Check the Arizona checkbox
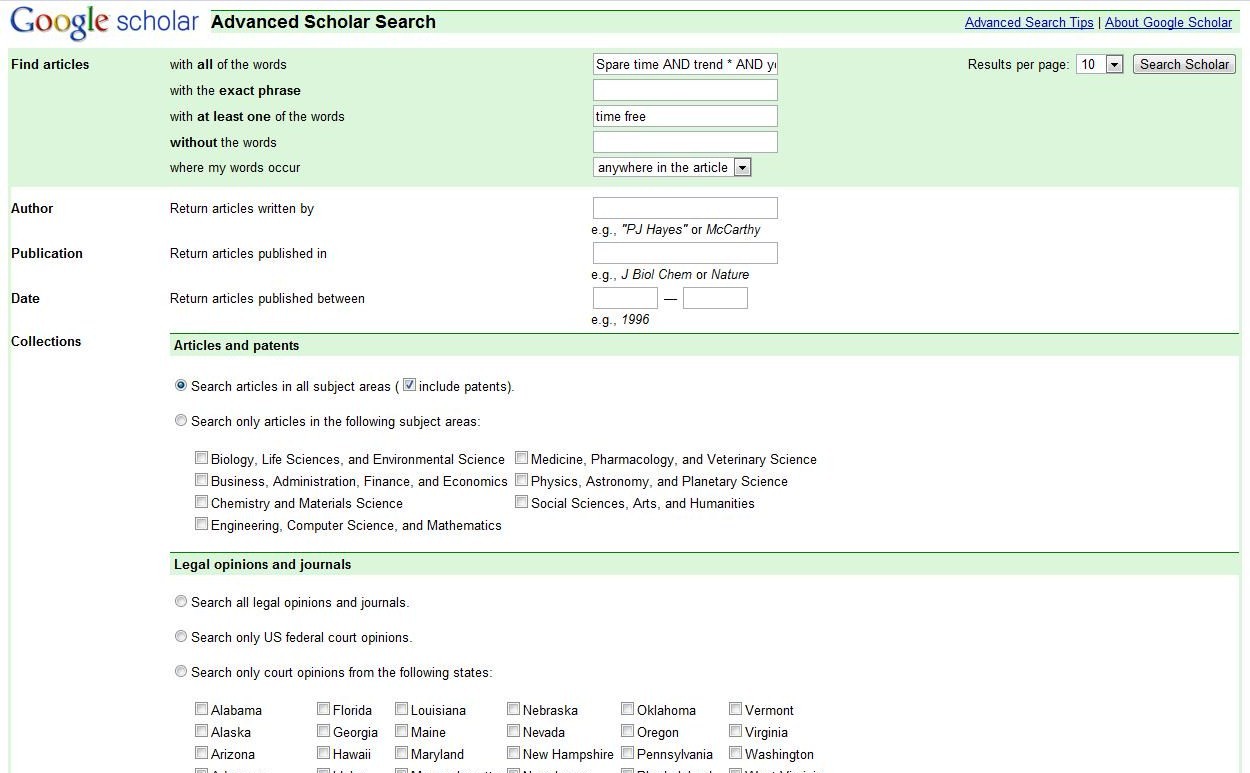 [202, 753]
